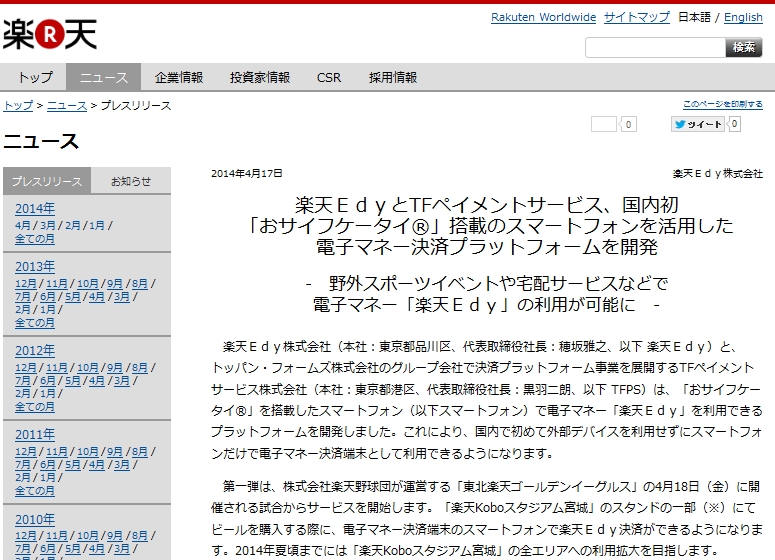
Task: Click inside the search text field
Action: coord(654,48)
